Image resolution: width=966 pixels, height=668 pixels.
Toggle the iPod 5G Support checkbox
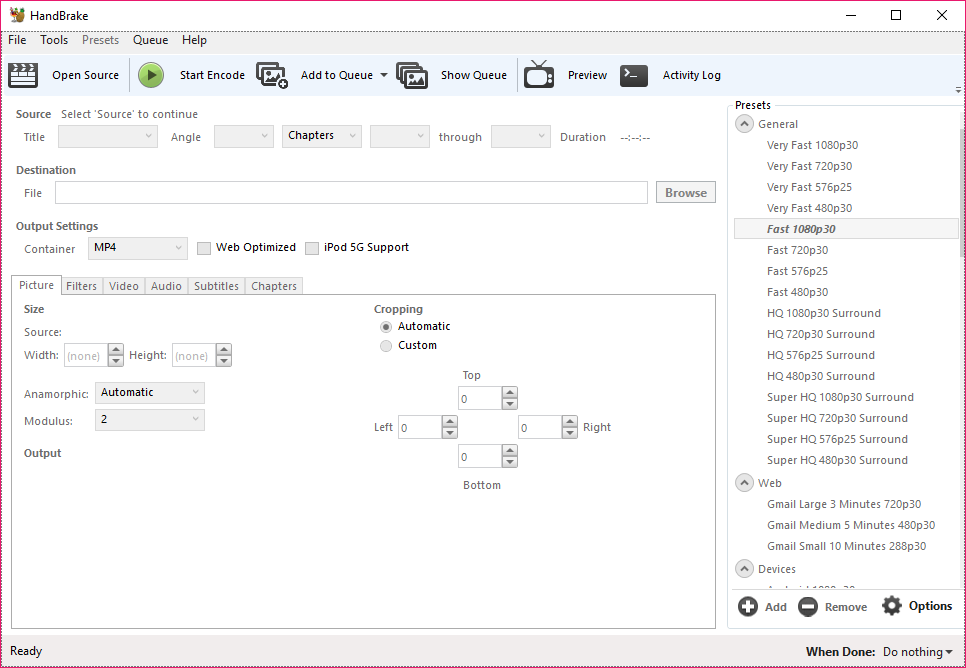312,248
